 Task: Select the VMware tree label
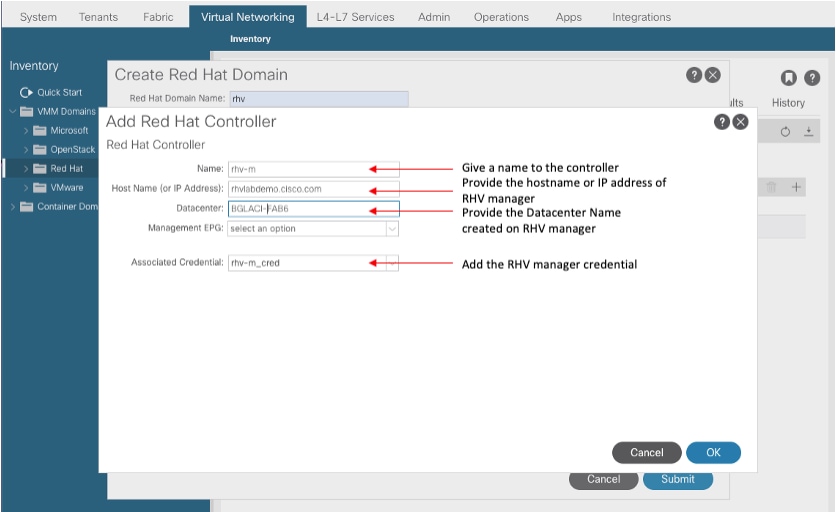pos(67,188)
